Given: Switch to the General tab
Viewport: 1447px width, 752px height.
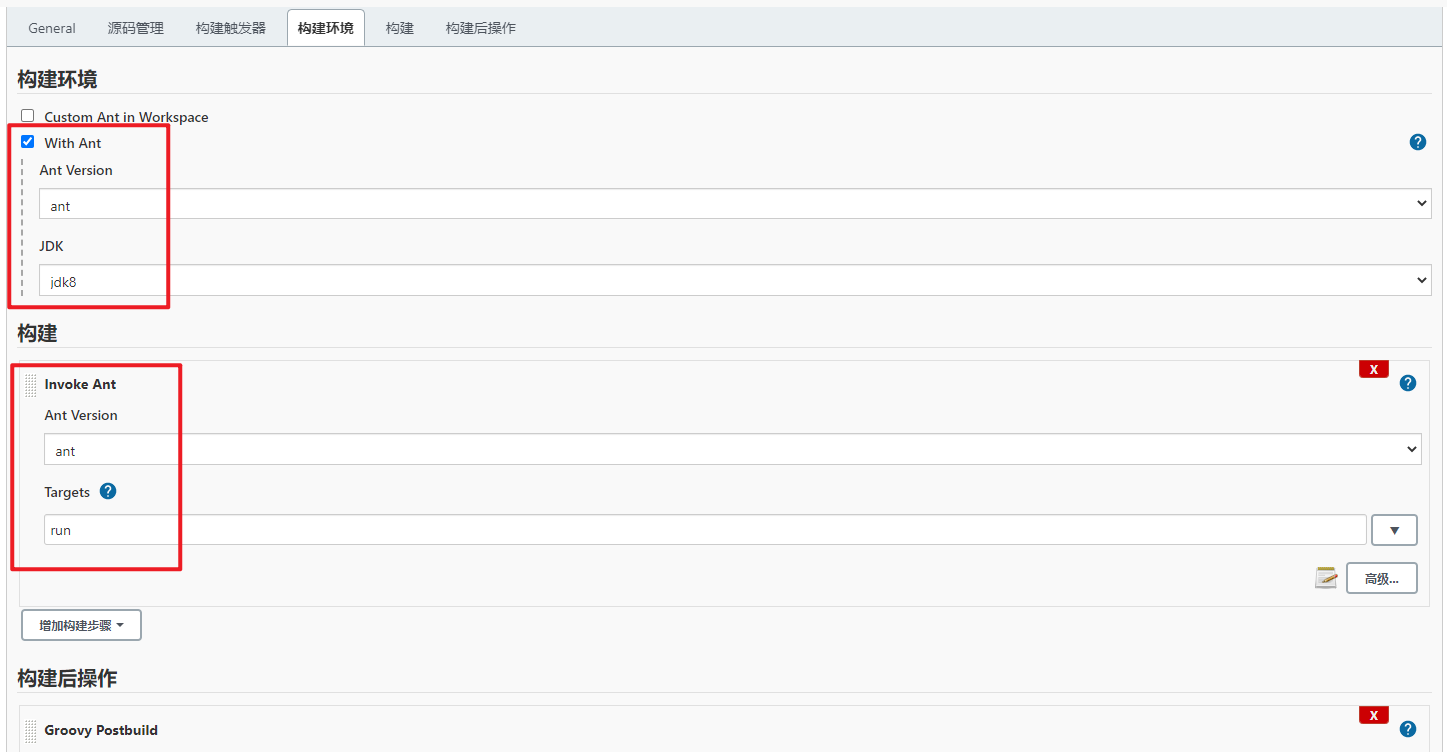Looking at the screenshot, I should point(52,28).
